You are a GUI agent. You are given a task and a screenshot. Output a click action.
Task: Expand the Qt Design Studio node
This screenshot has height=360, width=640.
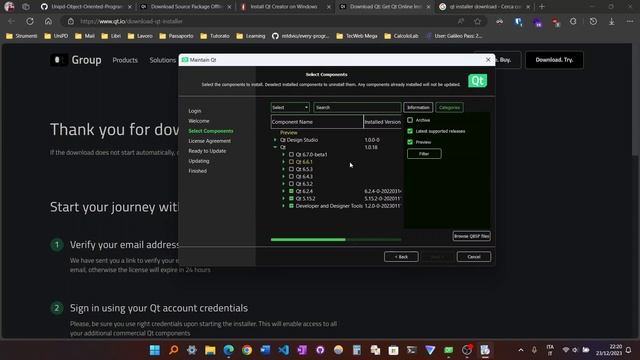point(275,140)
